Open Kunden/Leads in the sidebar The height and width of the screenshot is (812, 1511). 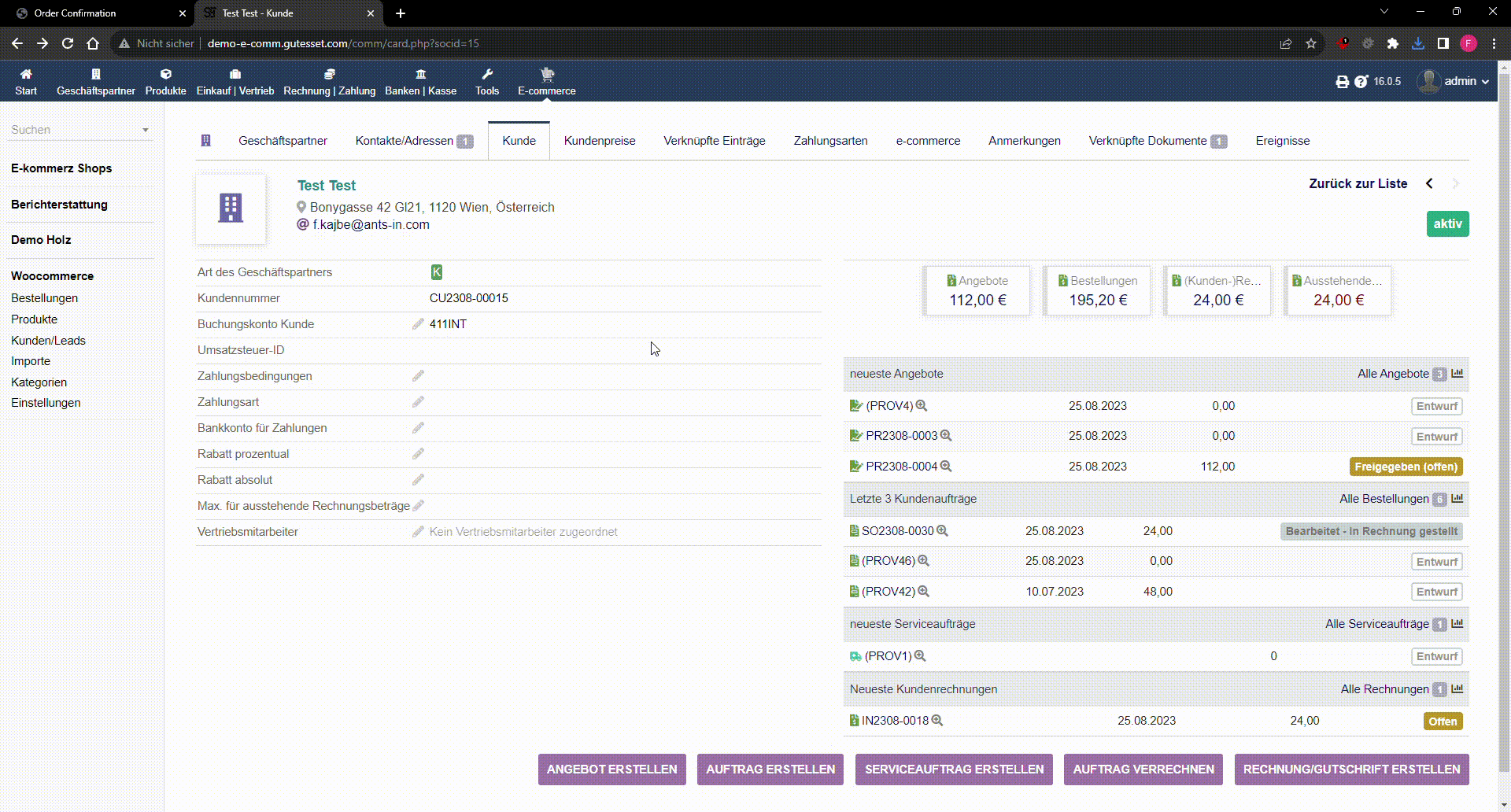pyautogui.click(x=48, y=341)
